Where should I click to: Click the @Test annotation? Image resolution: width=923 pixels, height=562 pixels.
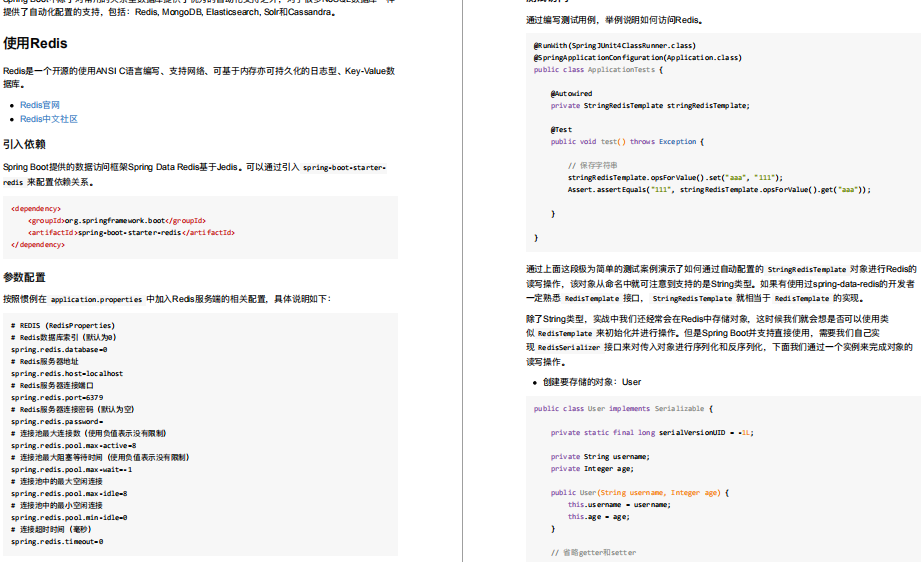561,129
